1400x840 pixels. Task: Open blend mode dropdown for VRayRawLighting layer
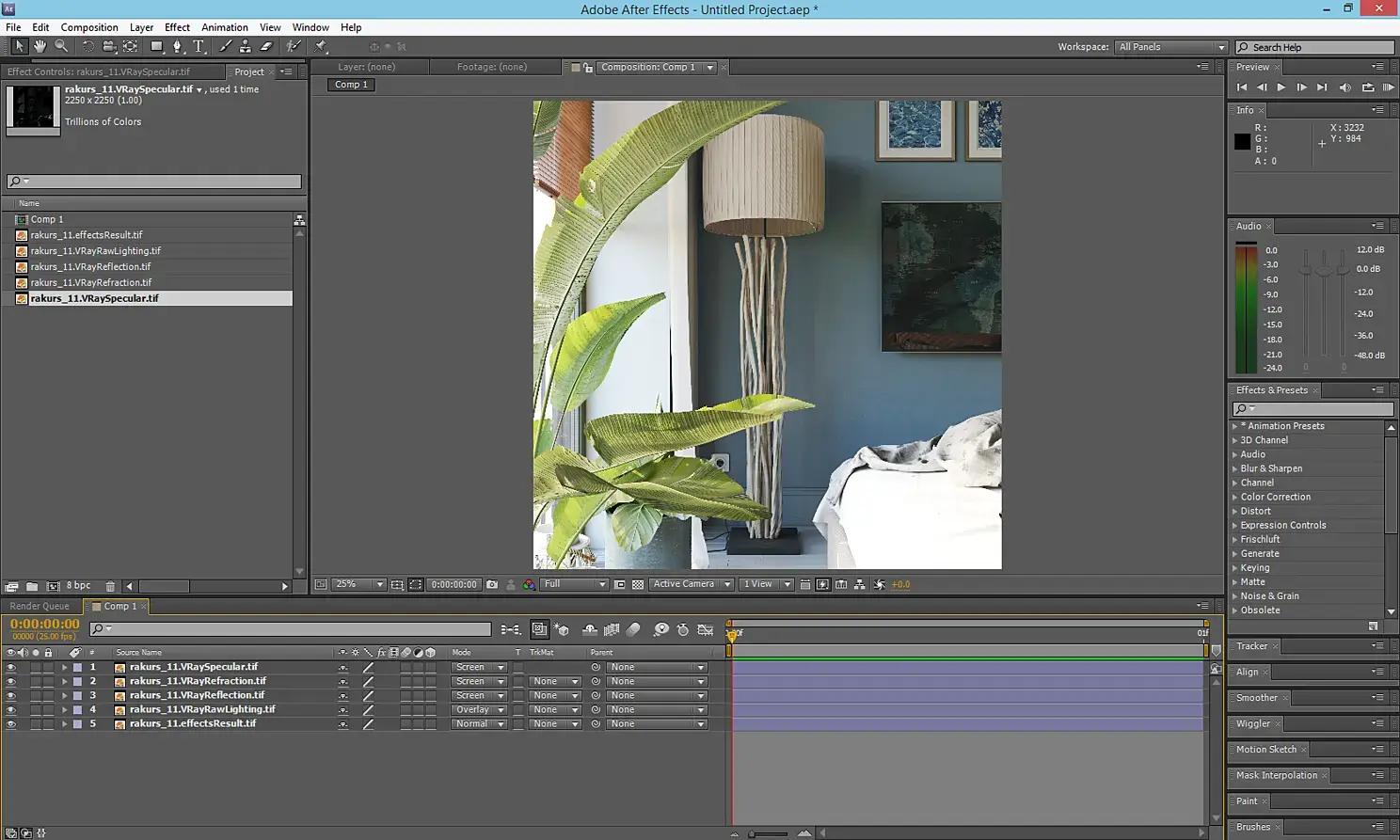(x=479, y=710)
